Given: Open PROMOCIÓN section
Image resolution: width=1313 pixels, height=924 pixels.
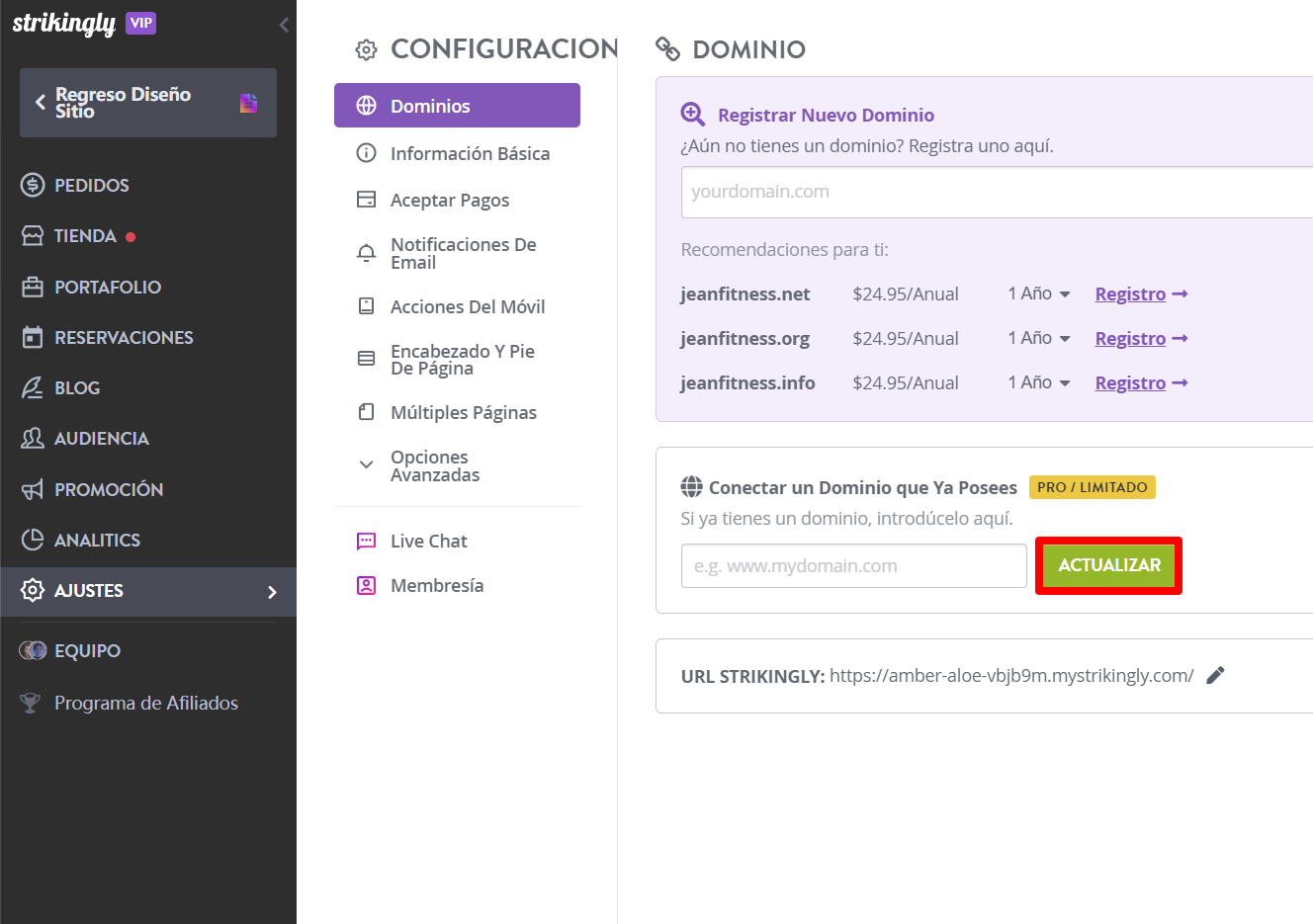Looking at the screenshot, I should (109, 489).
